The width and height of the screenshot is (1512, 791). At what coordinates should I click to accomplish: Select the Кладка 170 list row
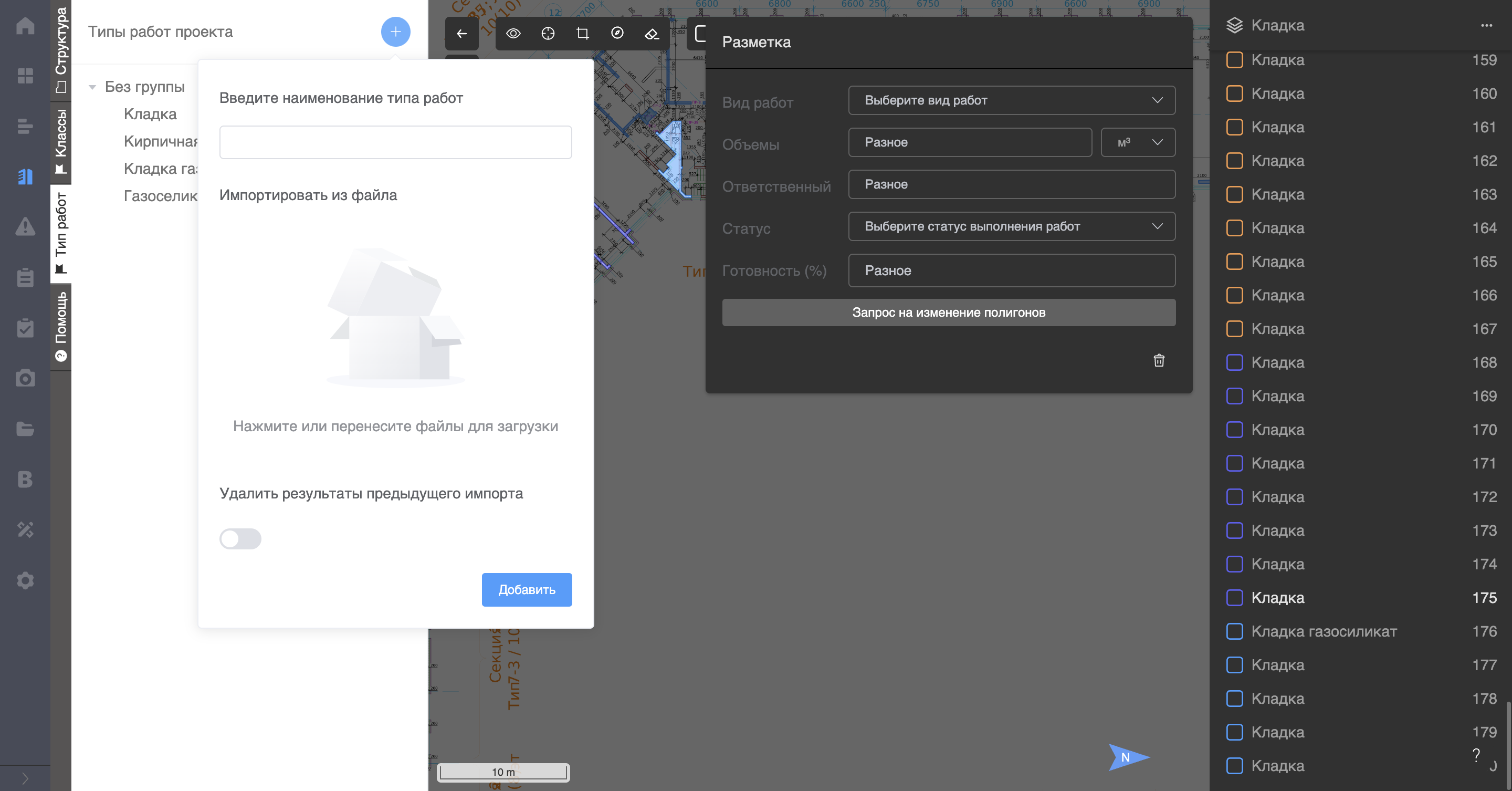tap(1361, 430)
